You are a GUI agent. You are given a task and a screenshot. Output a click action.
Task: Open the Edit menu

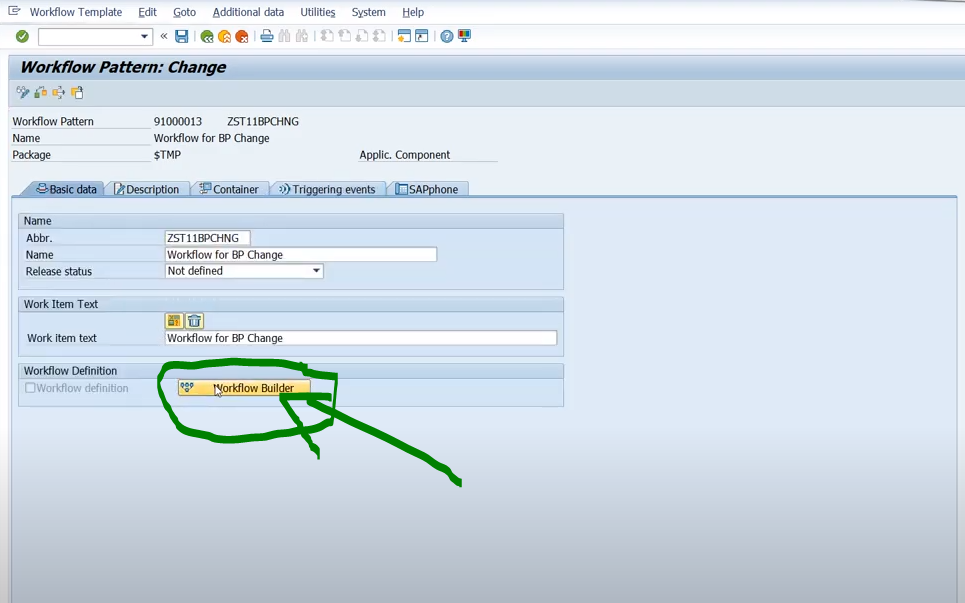click(x=147, y=12)
